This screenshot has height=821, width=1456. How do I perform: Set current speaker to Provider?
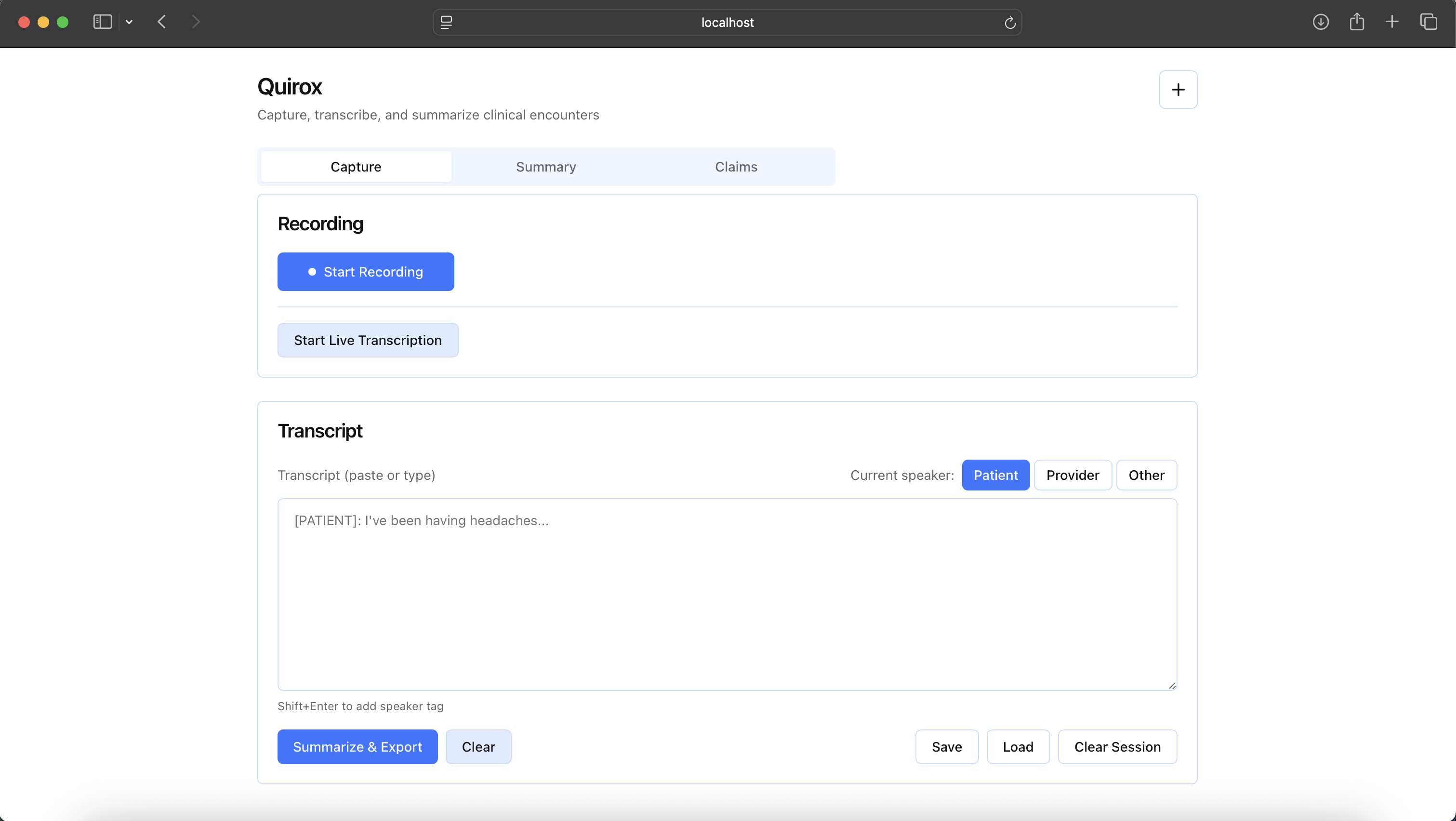[1072, 475]
